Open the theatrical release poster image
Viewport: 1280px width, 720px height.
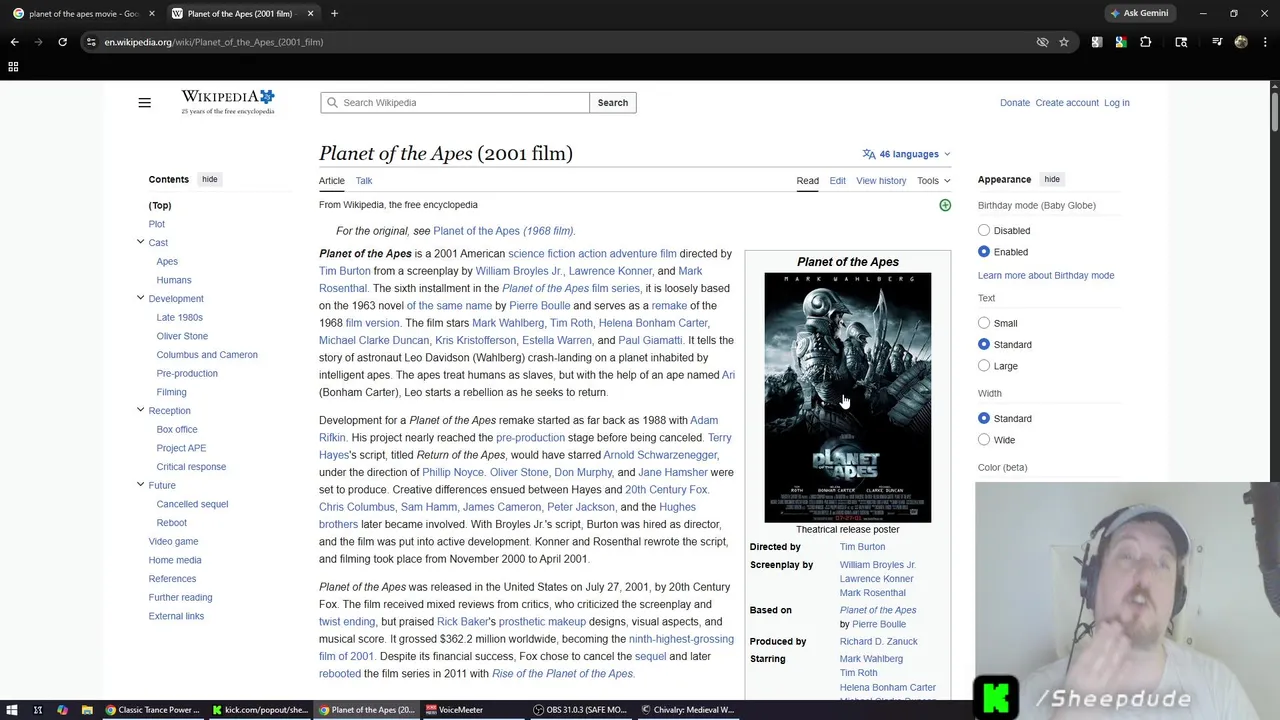[x=848, y=398]
